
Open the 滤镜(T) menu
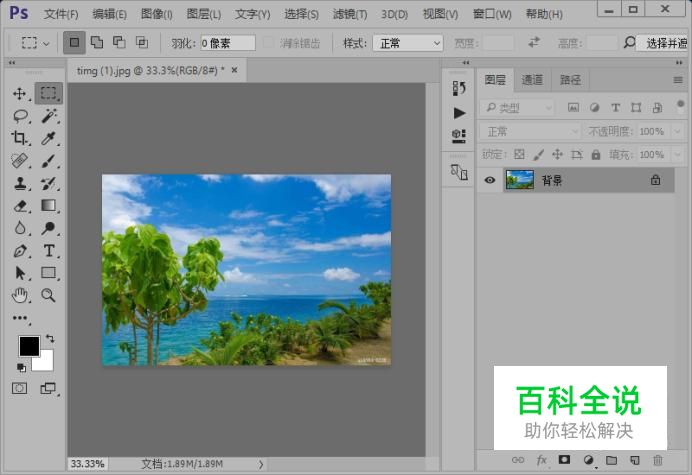point(349,14)
